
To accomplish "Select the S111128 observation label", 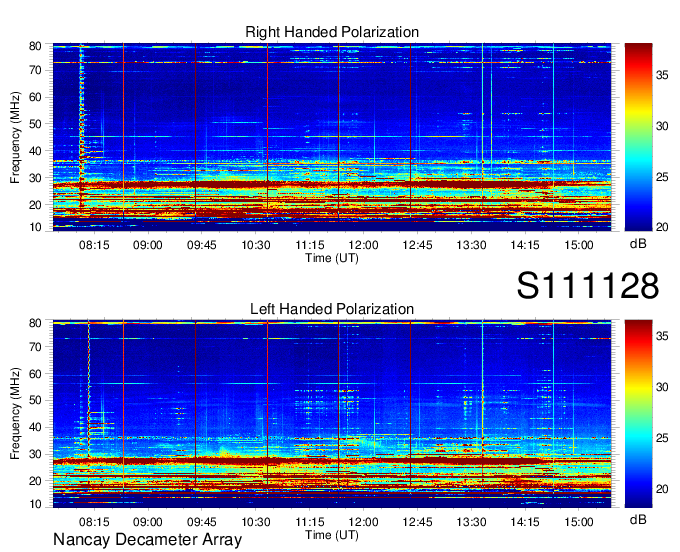I will coord(588,285).
